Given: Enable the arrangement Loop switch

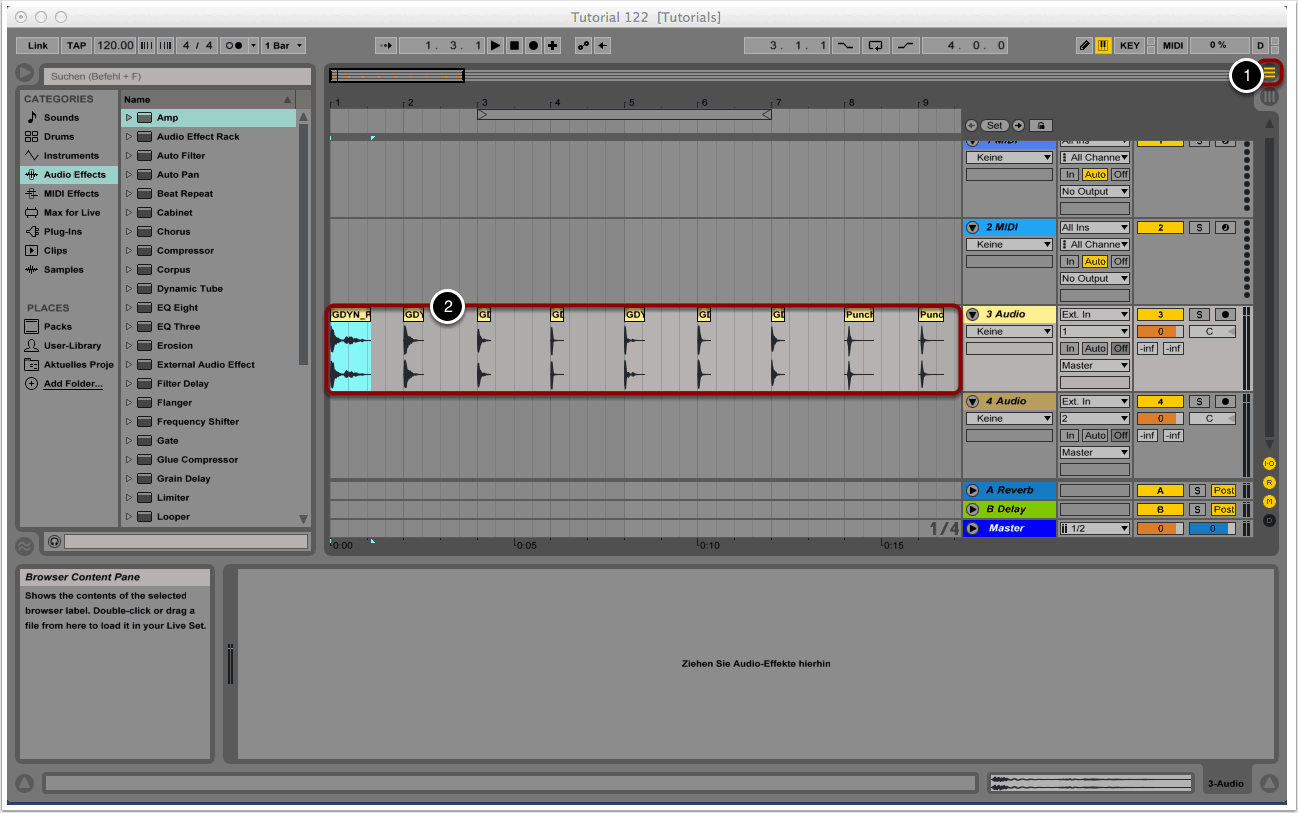Looking at the screenshot, I should click(x=876, y=46).
